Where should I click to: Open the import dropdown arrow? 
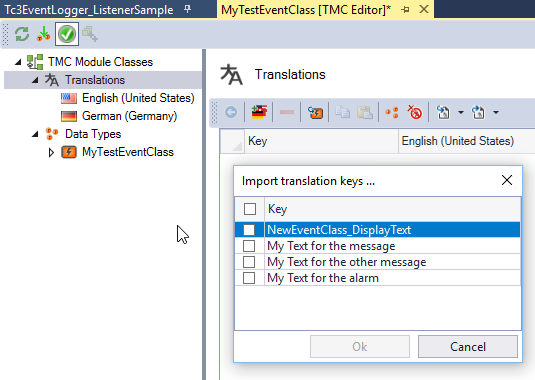click(x=461, y=112)
